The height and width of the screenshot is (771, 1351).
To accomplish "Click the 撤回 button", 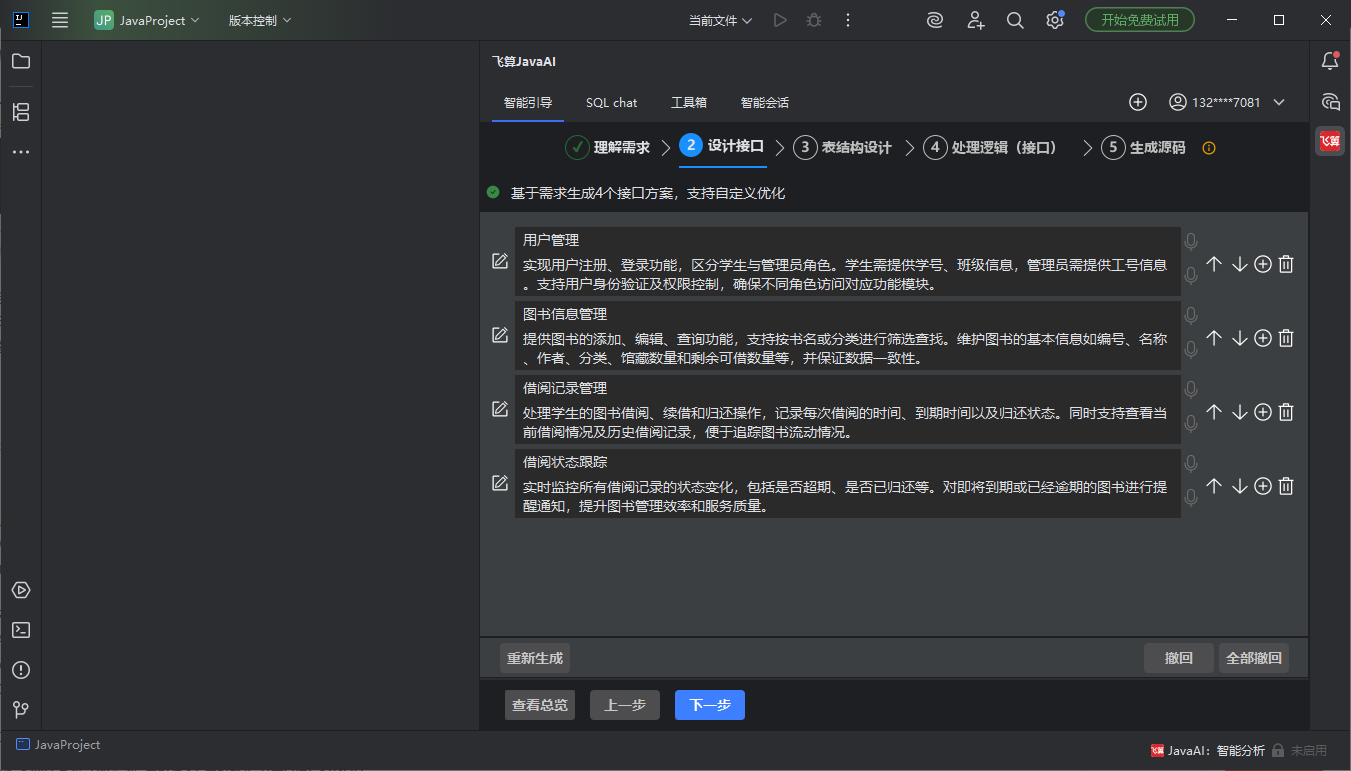I will coord(1179,658).
